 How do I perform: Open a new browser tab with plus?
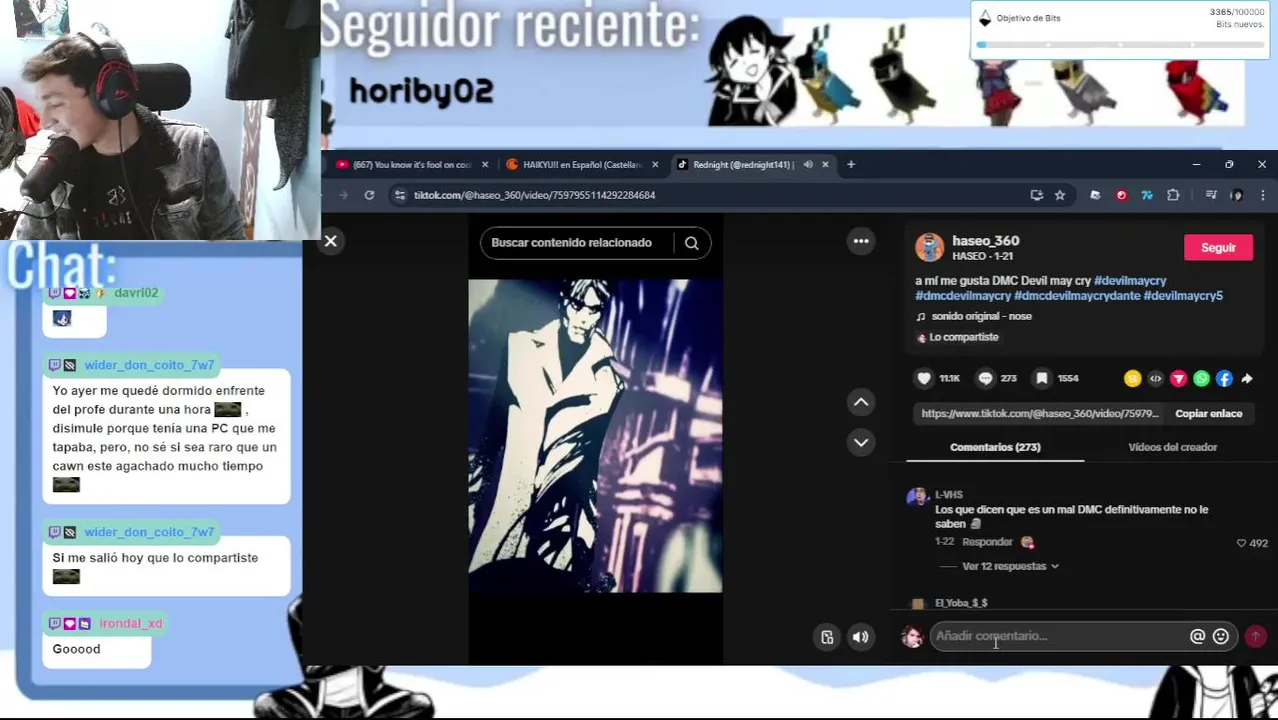[851, 164]
